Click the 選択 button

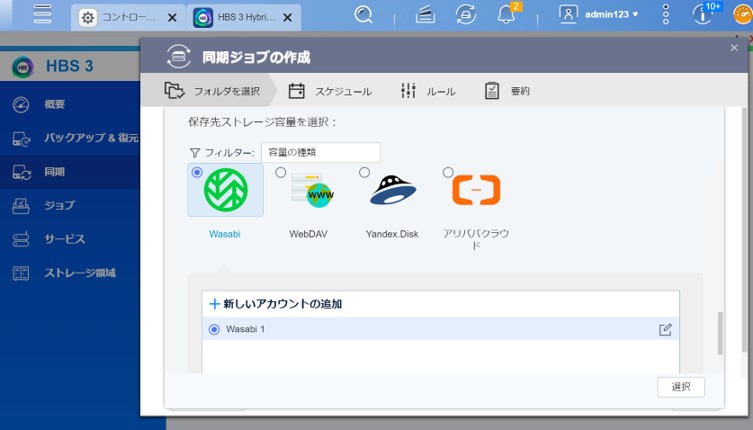pos(681,387)
